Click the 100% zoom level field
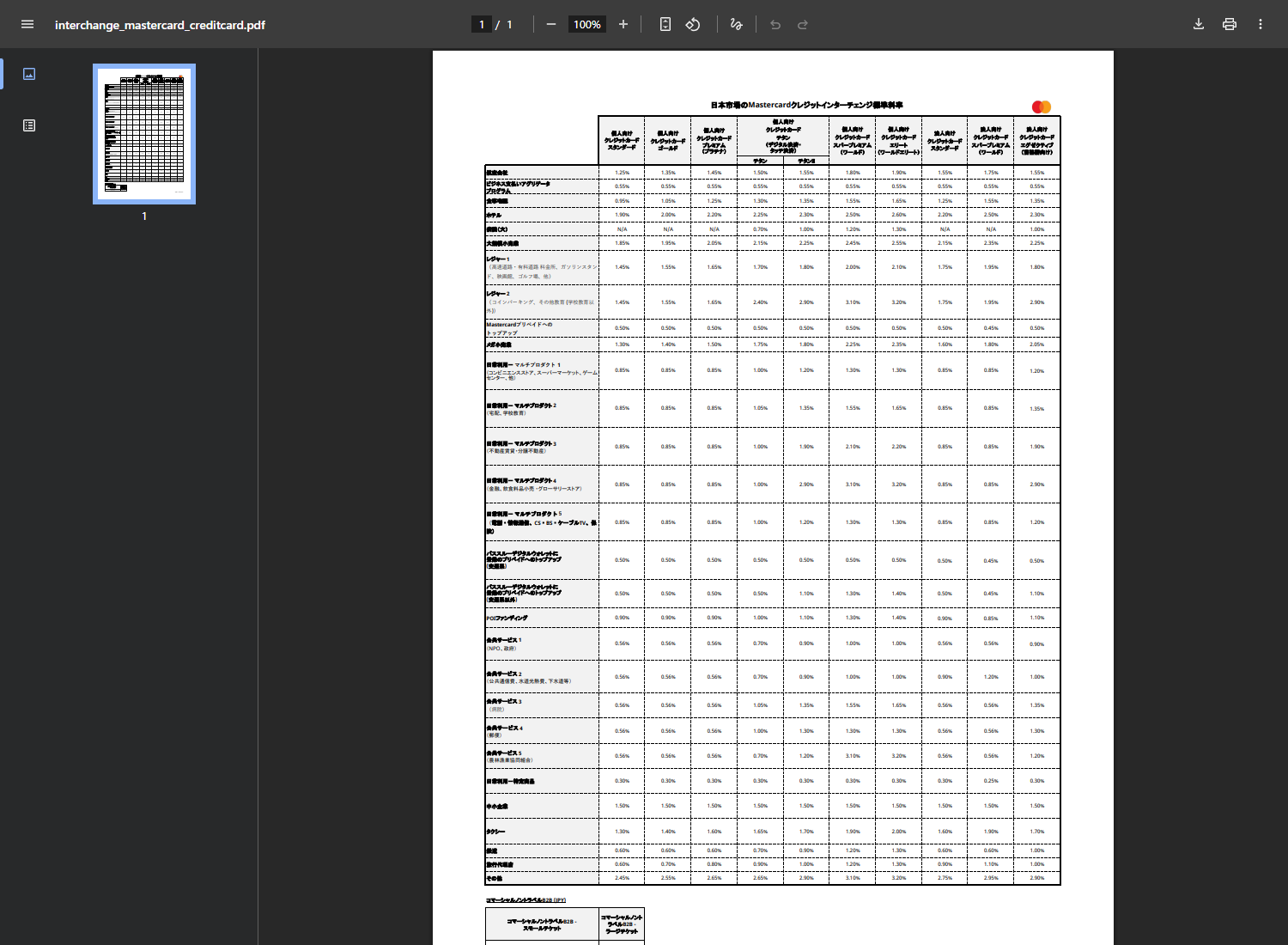The image size is (1288, 945). point(587,24)
